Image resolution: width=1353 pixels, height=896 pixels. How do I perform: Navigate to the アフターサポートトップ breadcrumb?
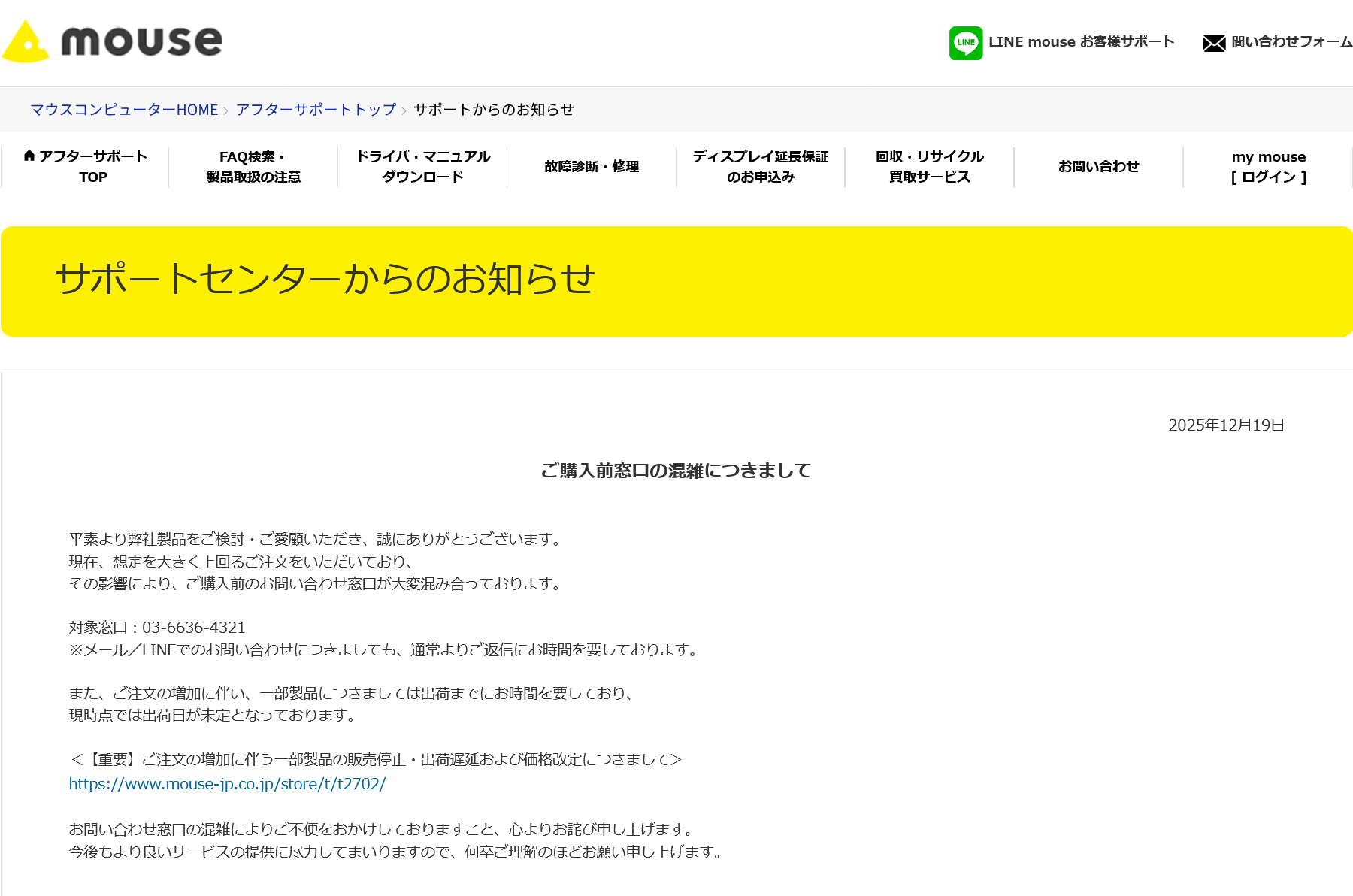[x=316, y=110]
